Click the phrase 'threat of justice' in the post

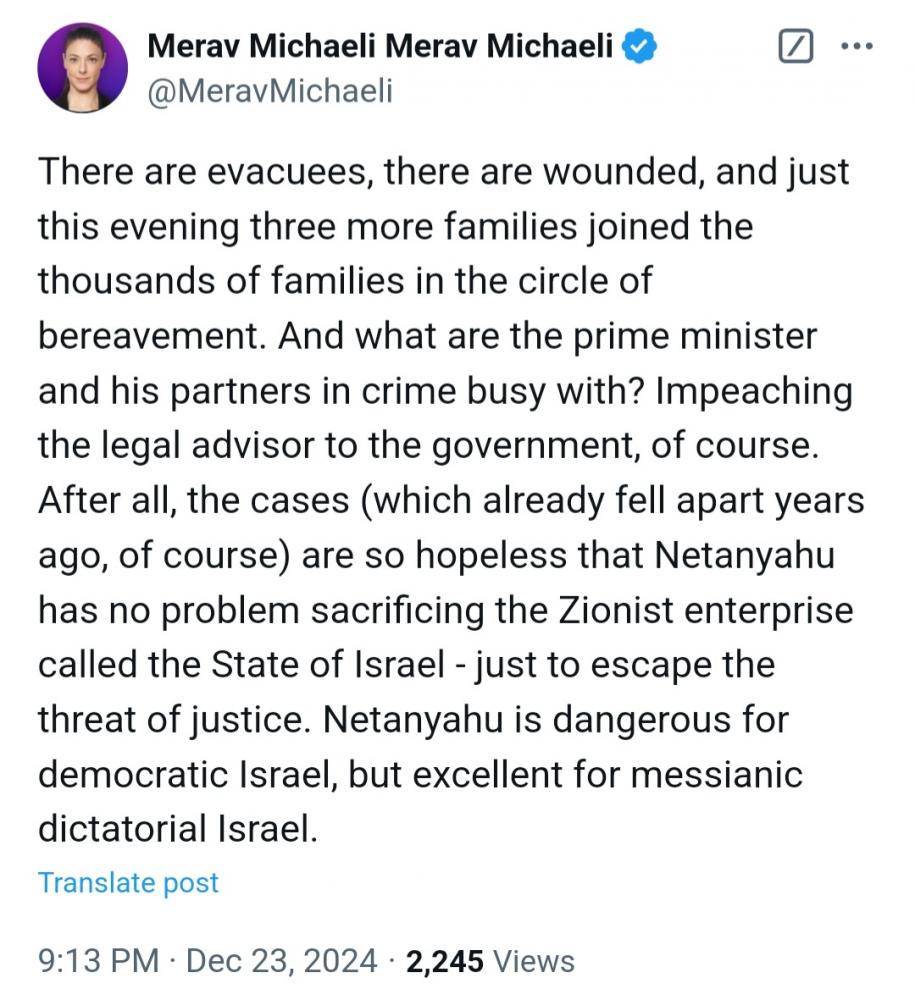click(x=174, y=719)
